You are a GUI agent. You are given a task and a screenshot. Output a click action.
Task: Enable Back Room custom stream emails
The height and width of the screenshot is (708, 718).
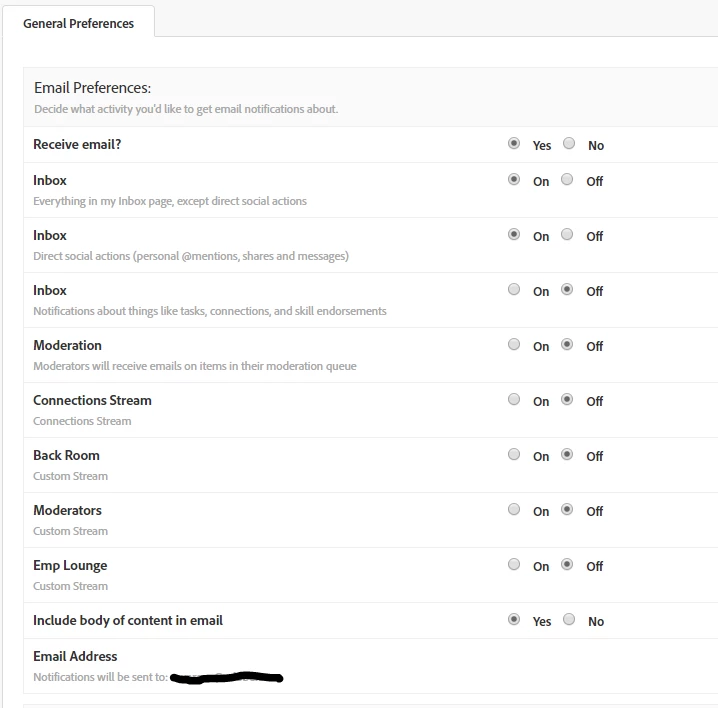pyautogui.click(x=514, y=454)
